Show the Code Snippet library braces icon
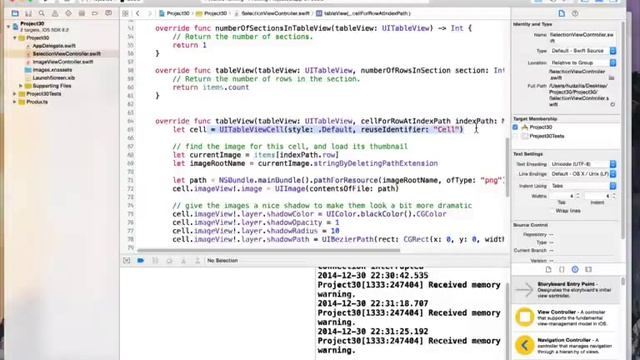640x360 pixels. click(562, 269)
